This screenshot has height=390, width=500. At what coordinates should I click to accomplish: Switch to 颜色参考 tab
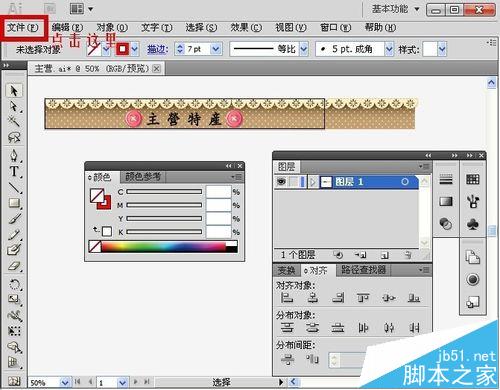pos(143,177)
